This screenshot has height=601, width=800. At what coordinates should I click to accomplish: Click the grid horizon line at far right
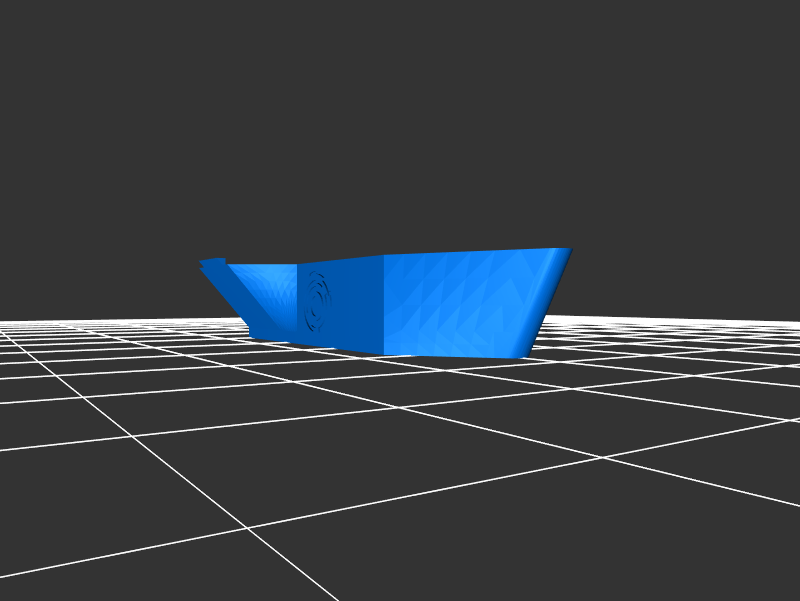(x=780, y=320)
